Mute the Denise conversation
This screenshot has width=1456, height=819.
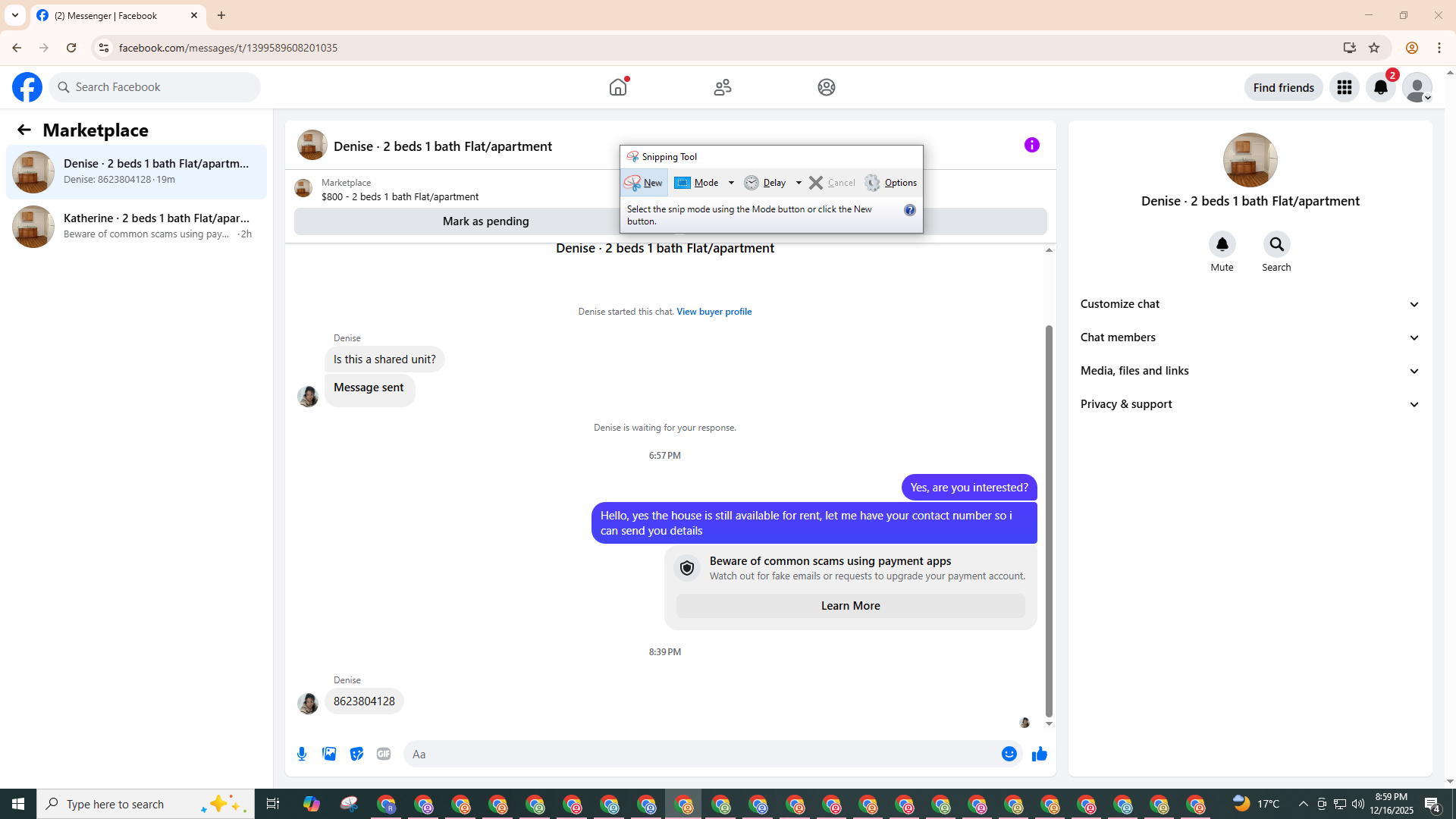coord(1222,244)
